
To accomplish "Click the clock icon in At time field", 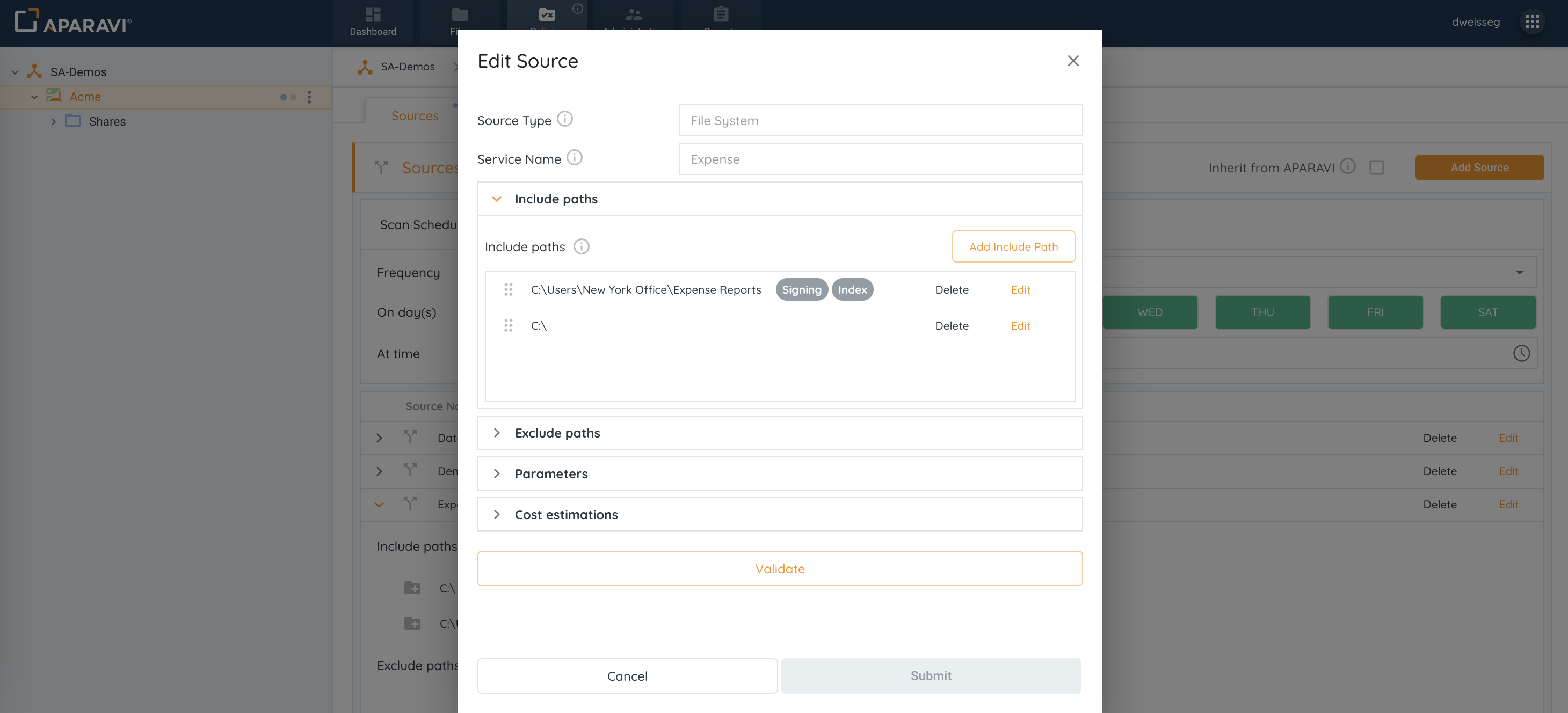I will pos(1521,353).
